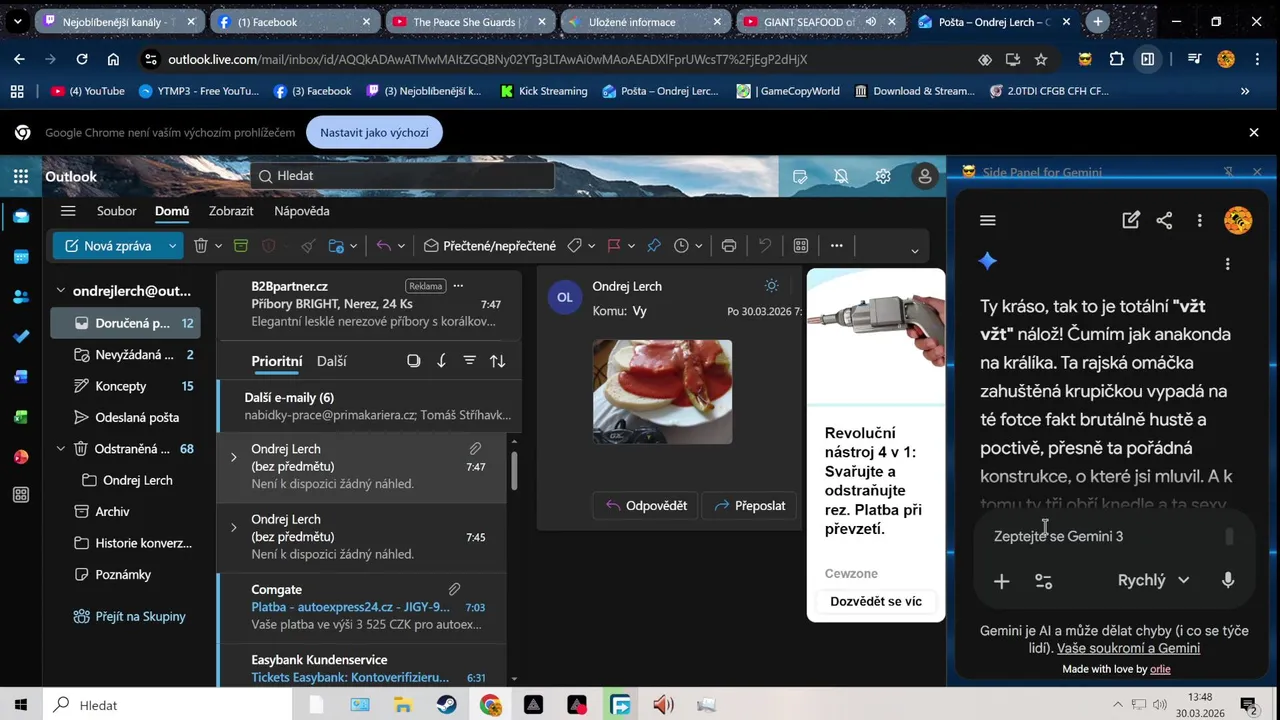Open Vaše soukromí a Gemini link
This screenshot has width=1280, height=720.
tap(1128, 648)
